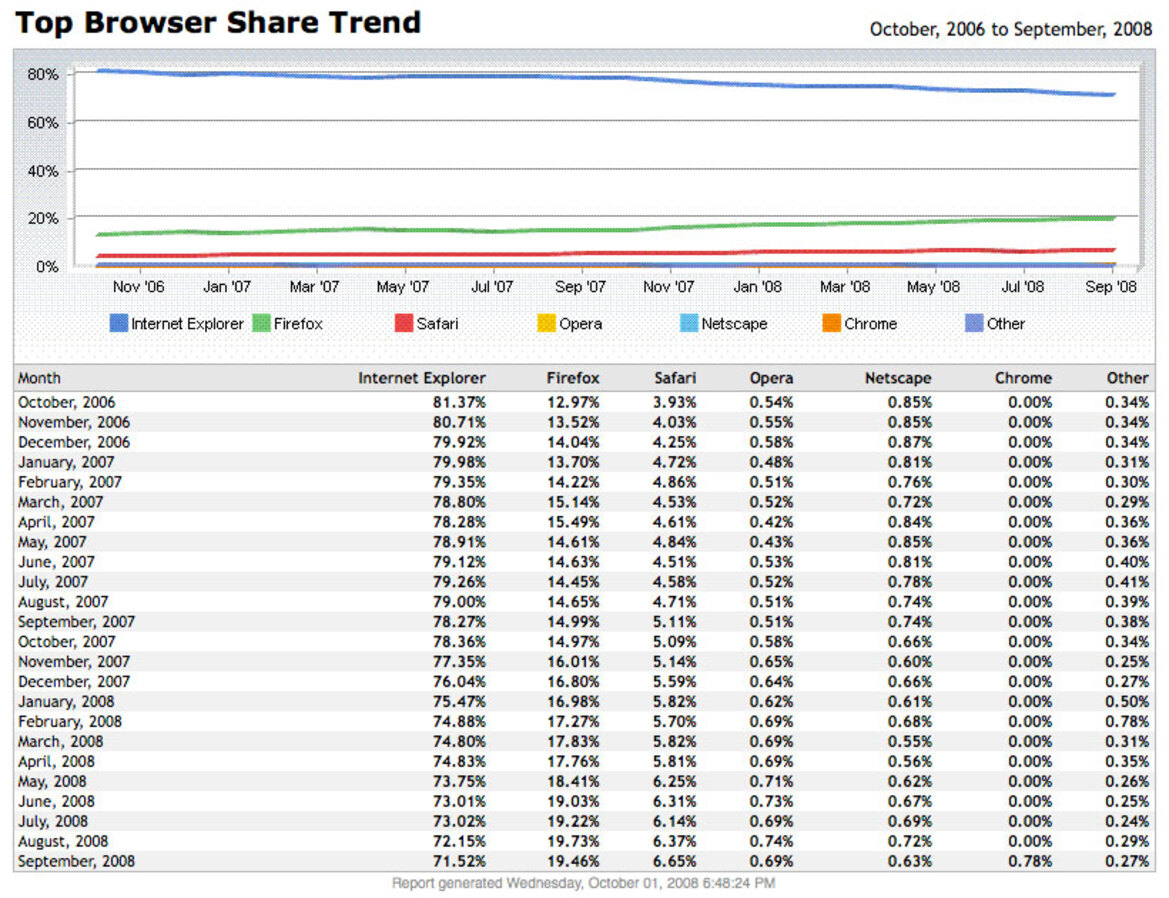Click the January, 2008 row label
This screenshot has height=898, width=1169.
click(x=66, y=702)
